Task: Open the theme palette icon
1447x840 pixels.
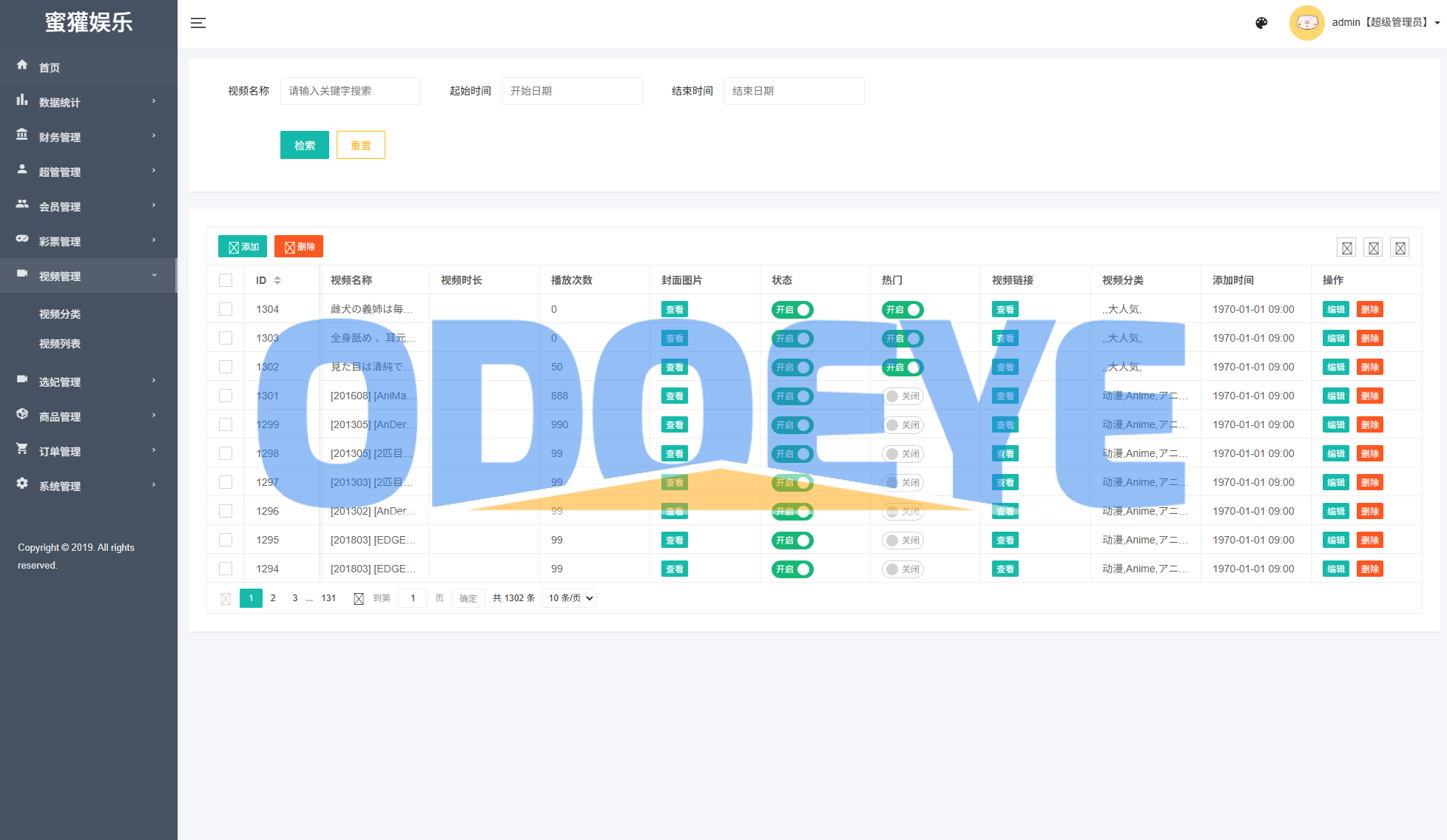Action: tap(1261, 23)
